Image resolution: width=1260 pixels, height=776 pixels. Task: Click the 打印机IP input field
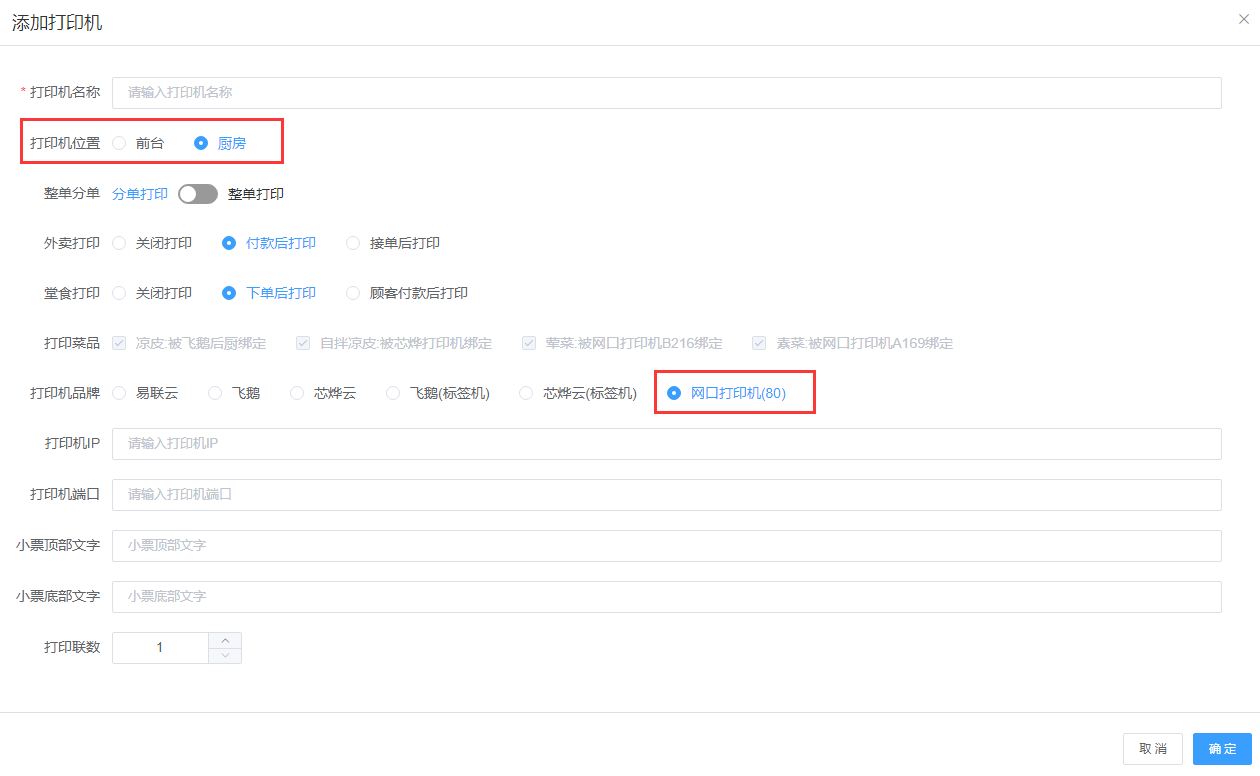[667, 444]
